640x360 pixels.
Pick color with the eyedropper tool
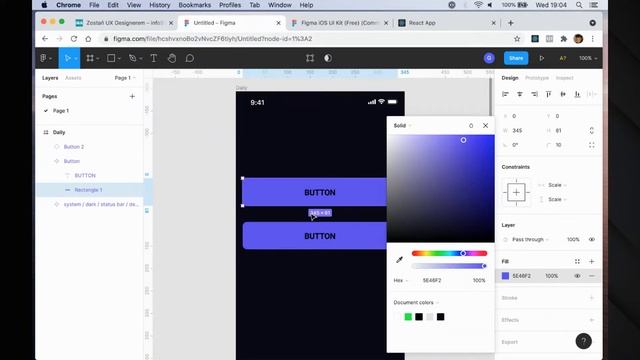click(400, 260)
